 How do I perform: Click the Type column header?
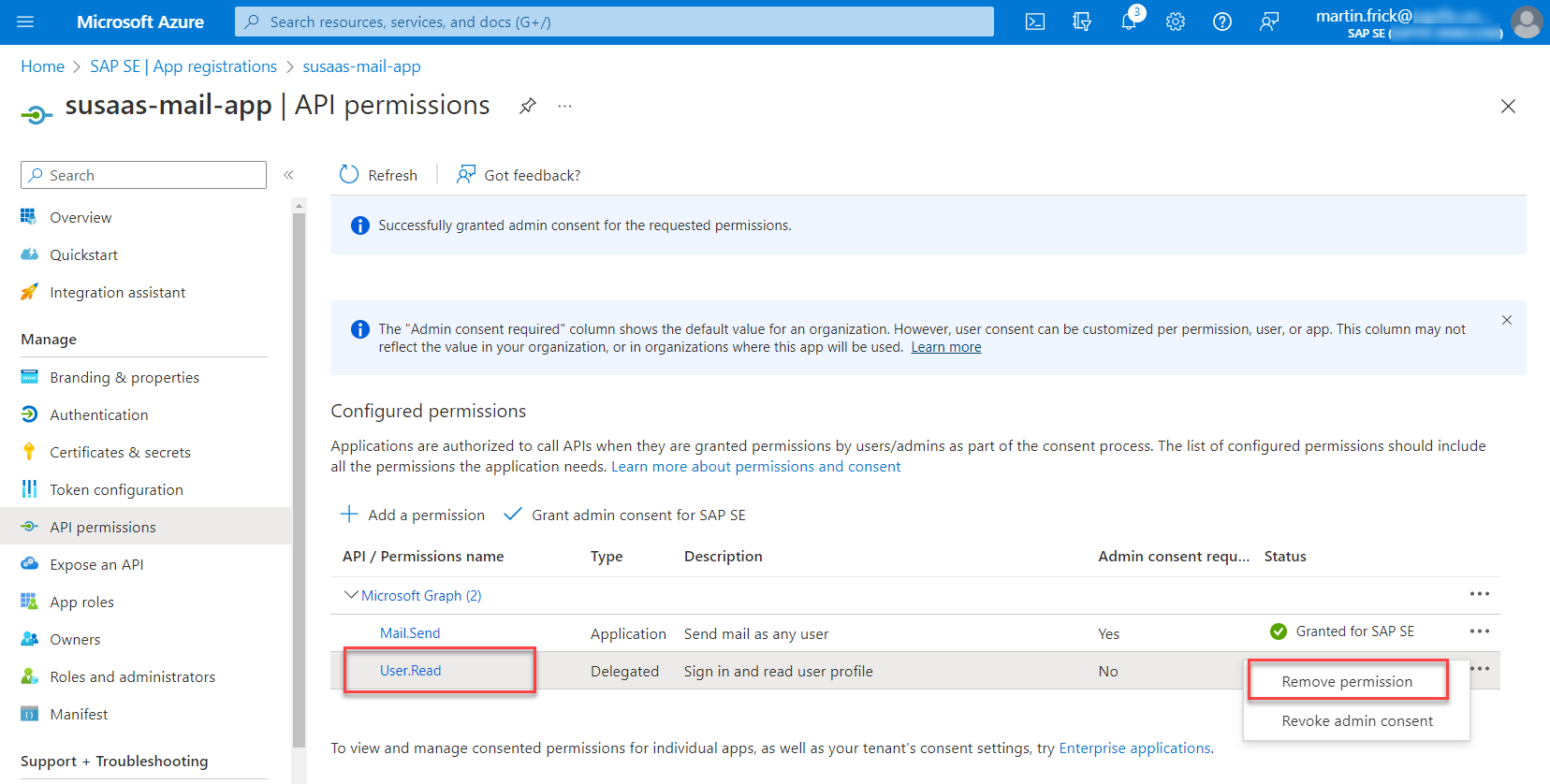point(607,557)
